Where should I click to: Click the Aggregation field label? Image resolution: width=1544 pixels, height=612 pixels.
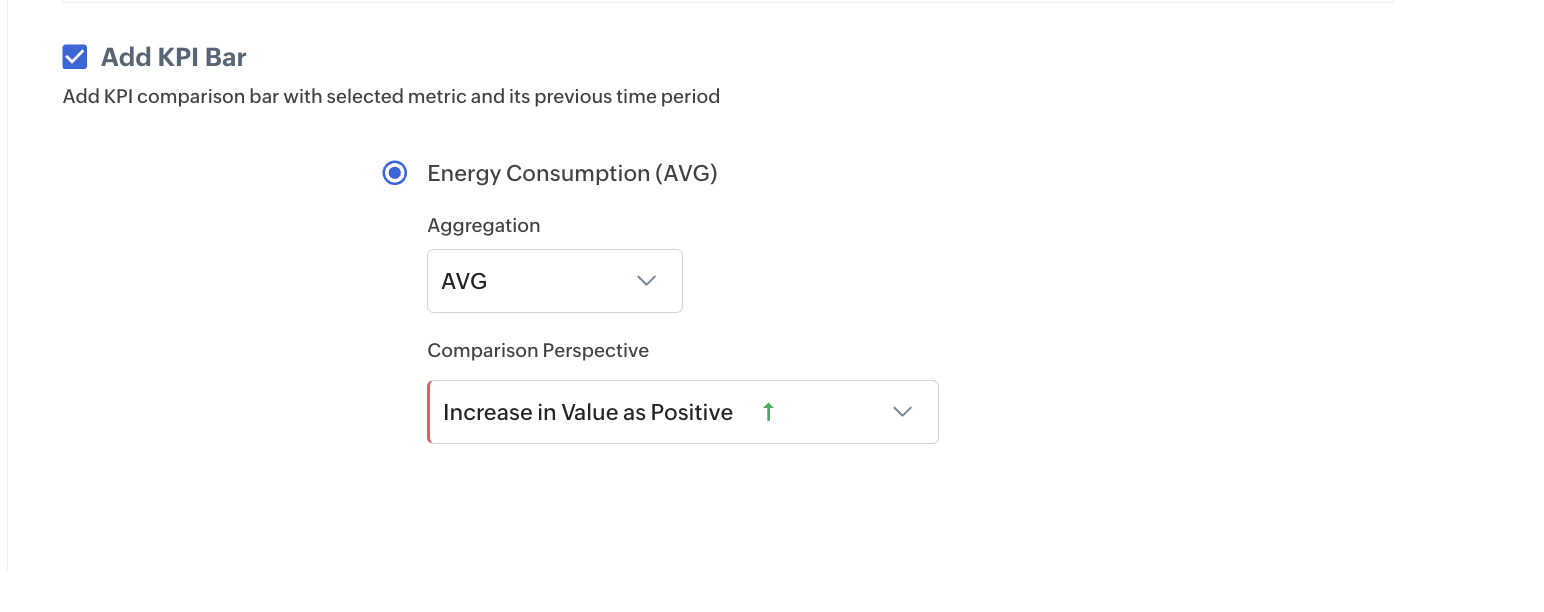pos(483,226)
